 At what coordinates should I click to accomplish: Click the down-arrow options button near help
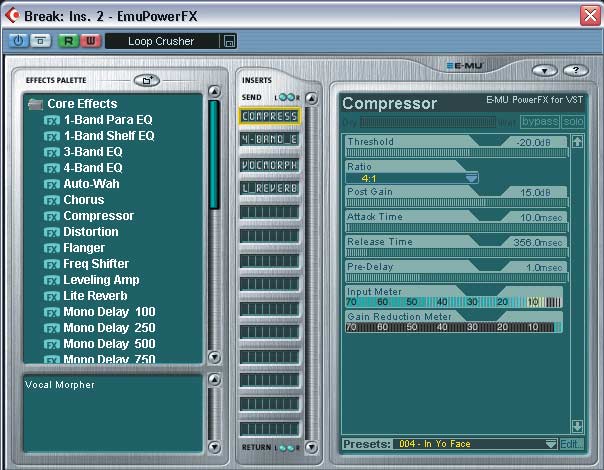pyautogui.click(x=545, y=70)
